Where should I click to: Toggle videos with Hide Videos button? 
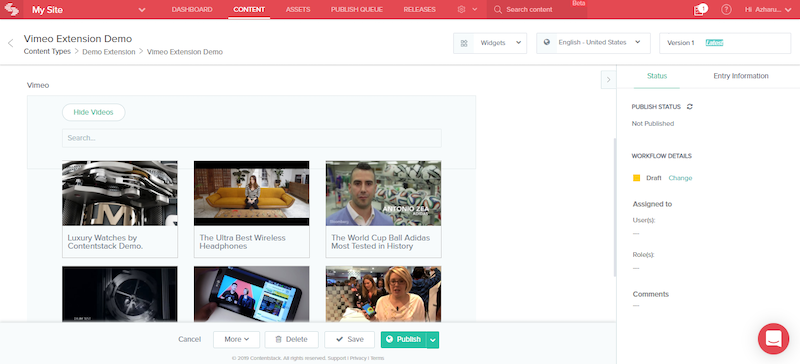(x=93, y=112)
